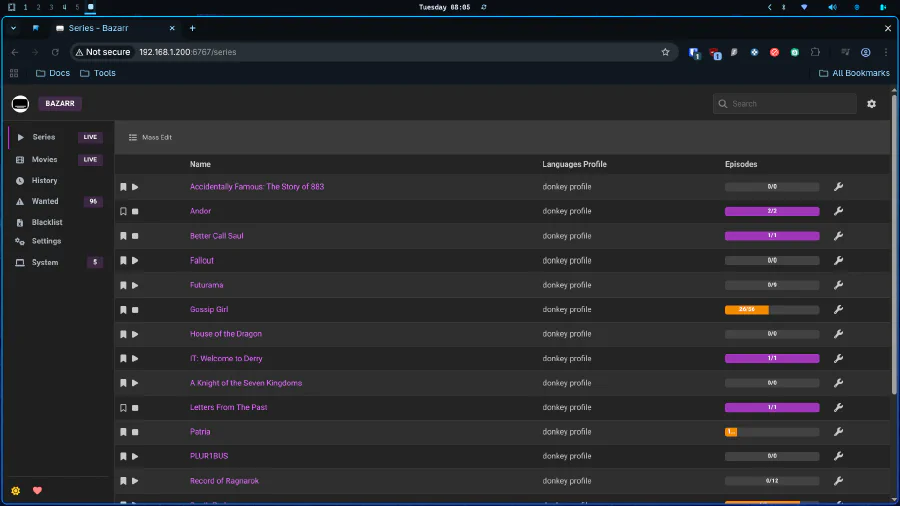Expand the System section in the sidebar

[x=45, y=262]
